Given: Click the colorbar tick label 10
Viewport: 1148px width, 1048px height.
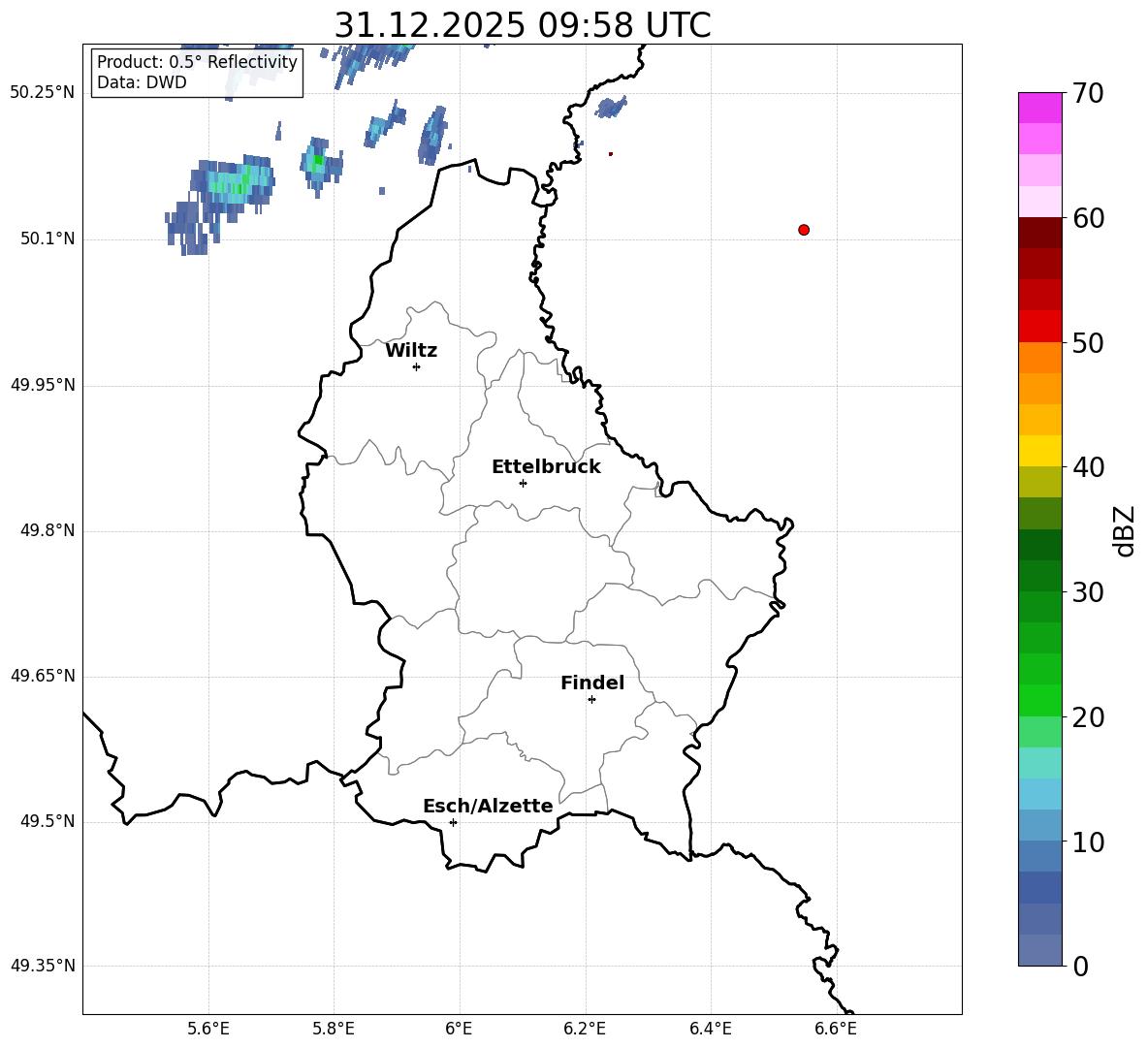Looking at the screenshot, I should click(1088, 842).
